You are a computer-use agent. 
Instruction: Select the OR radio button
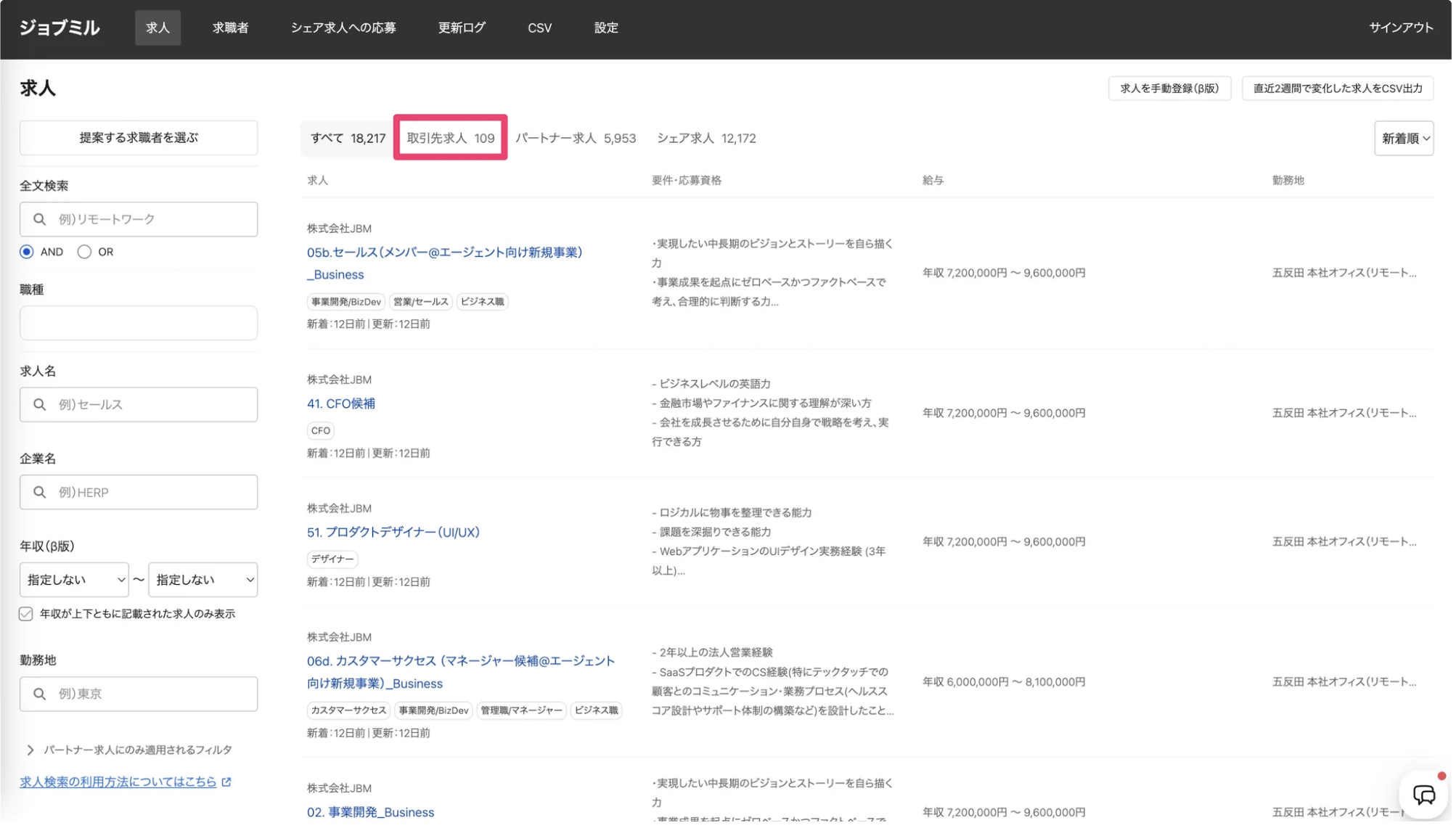click(x=85, y=252)
